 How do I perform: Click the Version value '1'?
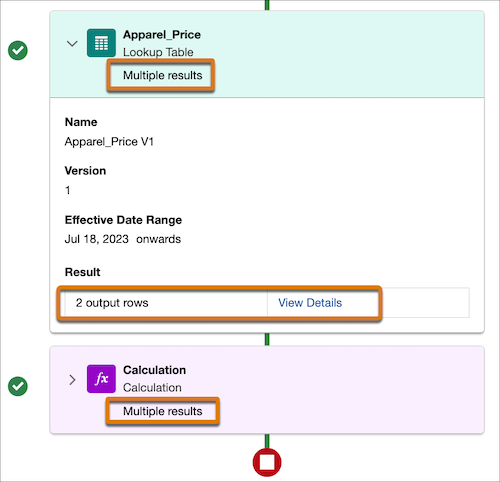pos(68,190)
